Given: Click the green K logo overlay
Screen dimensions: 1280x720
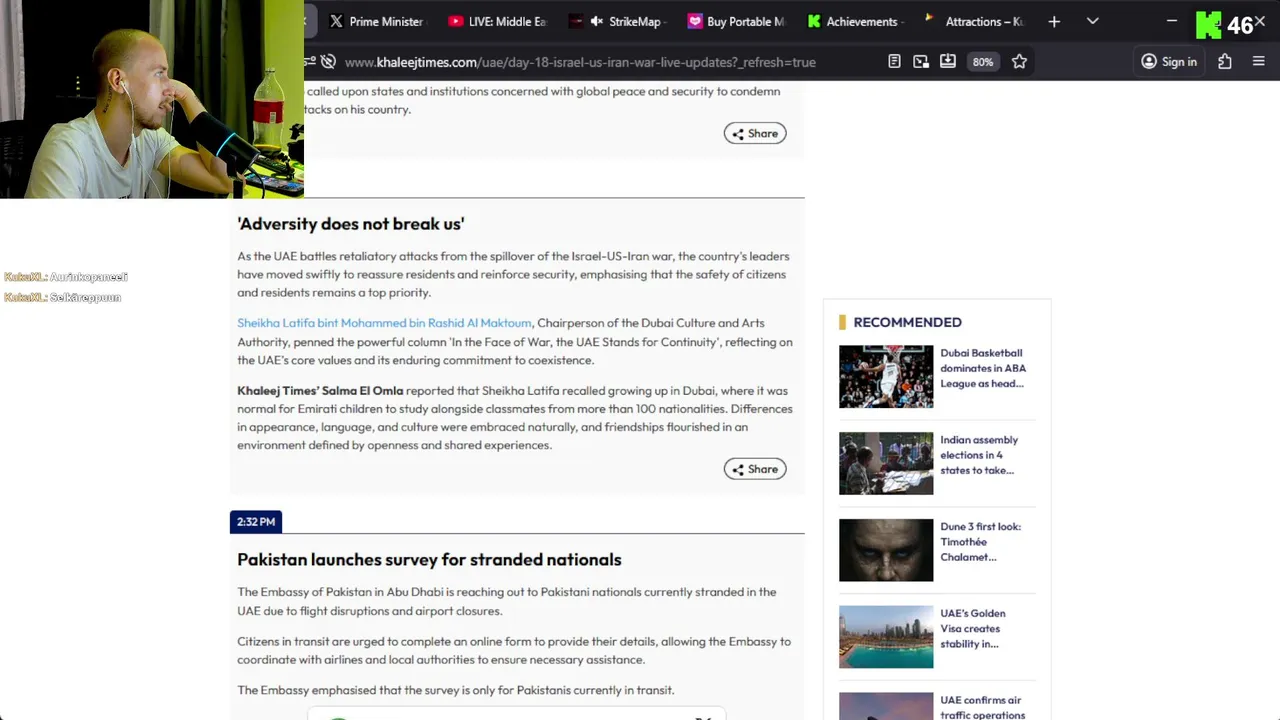Looking at the screenshot, I should click(x=1209, y=25).
